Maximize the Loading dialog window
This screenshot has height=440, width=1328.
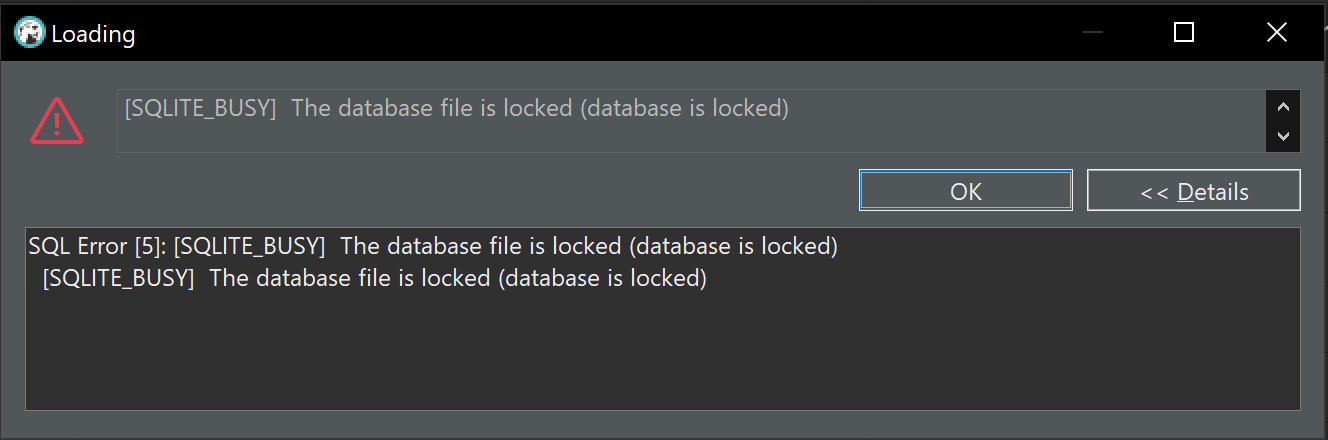click(1184, 33)
